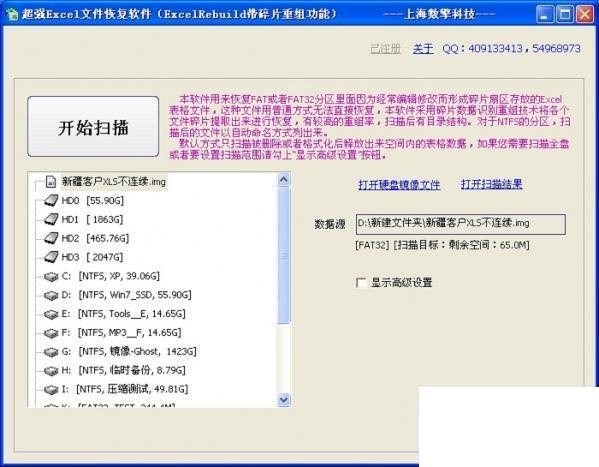This screenshot has width=599, height=467.
Task: Click the F: drive partition icon
Action: pyautogui.click(x=51, y=333)
